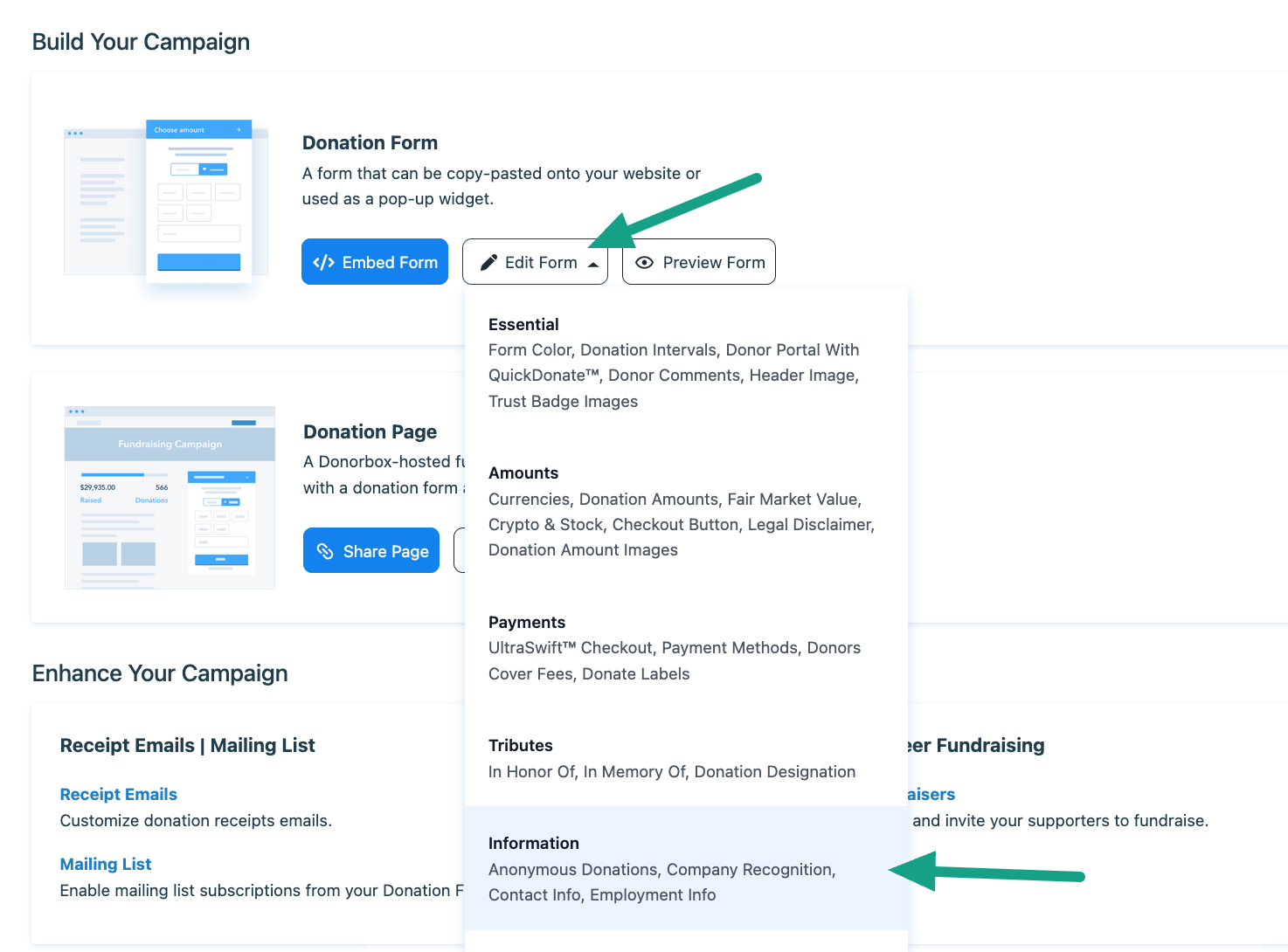Follow the Mailing List link
1288x952 pixels.
(x=106, y=865)
